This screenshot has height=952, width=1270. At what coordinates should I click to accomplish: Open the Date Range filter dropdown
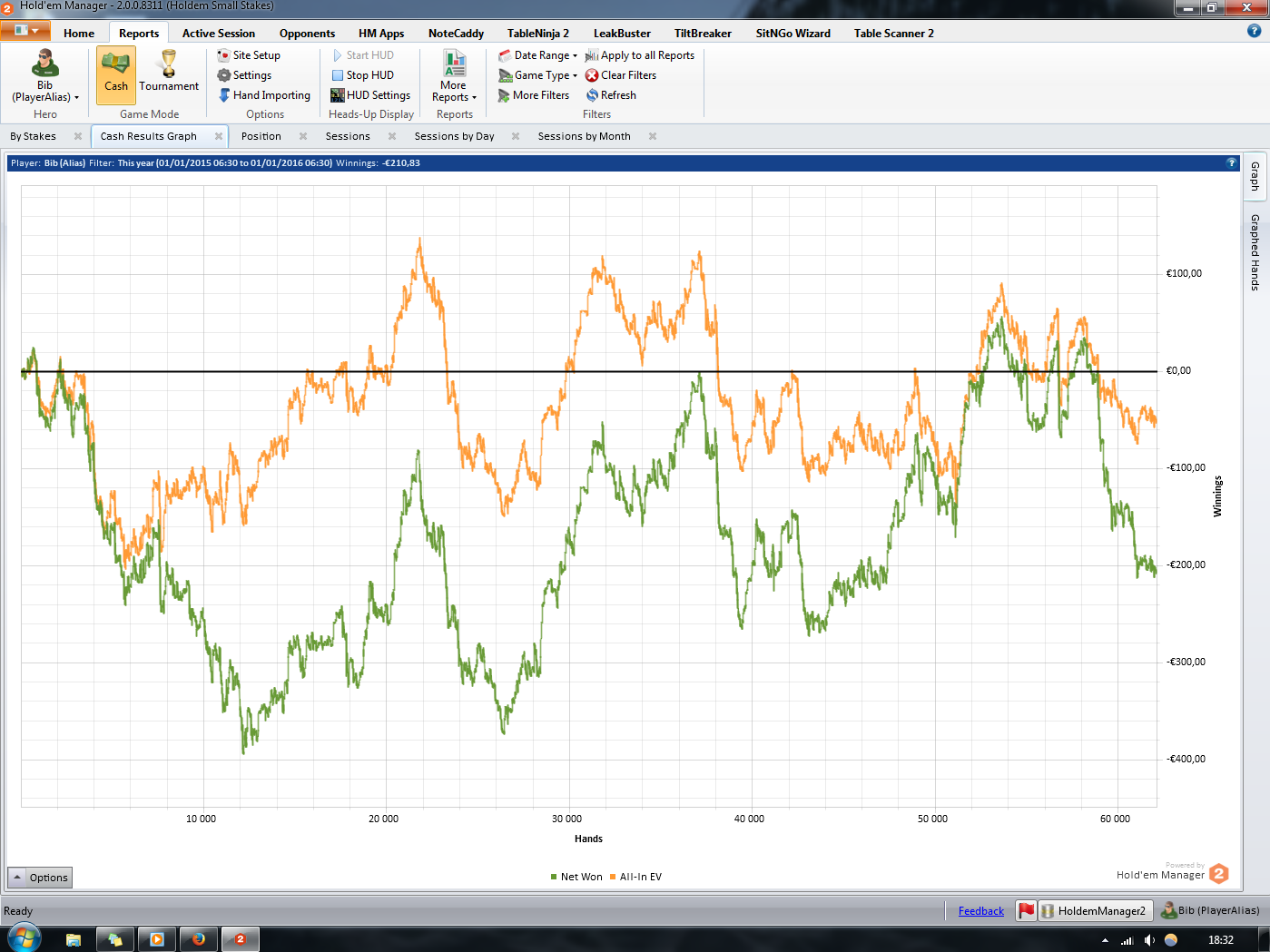(538, 55)
